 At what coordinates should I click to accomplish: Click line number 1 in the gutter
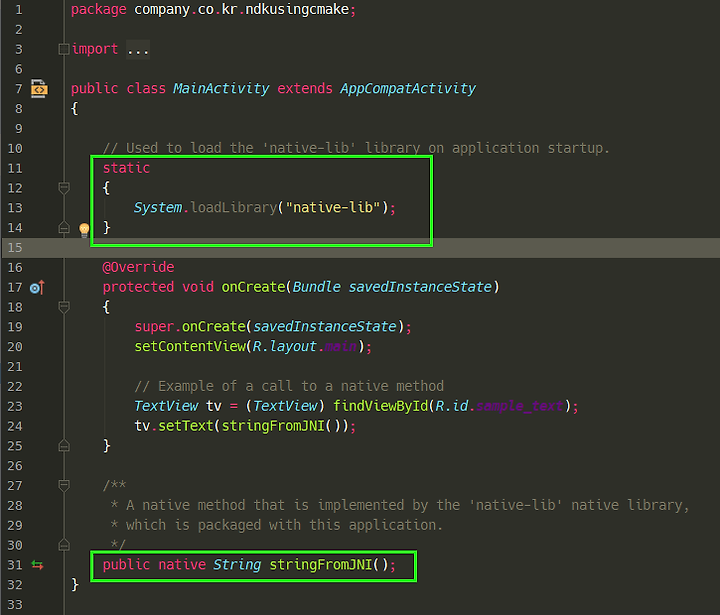click(x=19, y=10)
